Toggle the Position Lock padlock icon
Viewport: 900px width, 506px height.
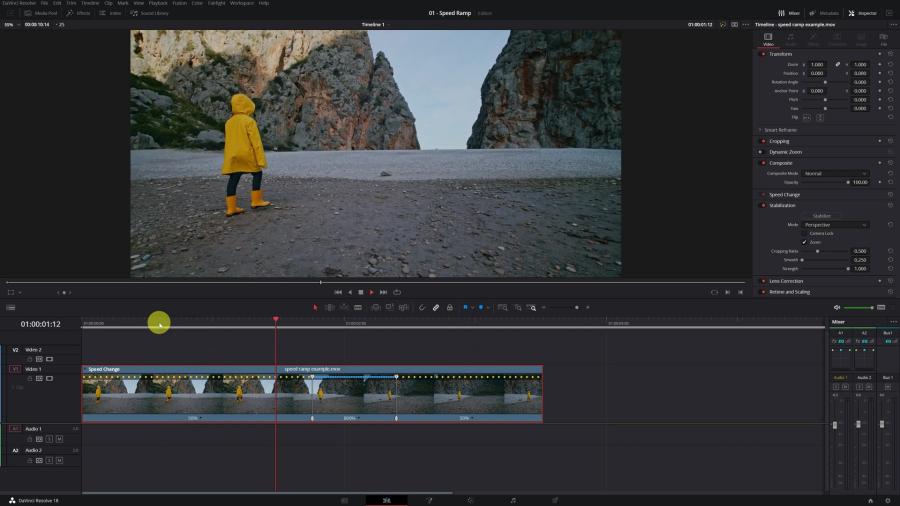[x=449, y=308]
